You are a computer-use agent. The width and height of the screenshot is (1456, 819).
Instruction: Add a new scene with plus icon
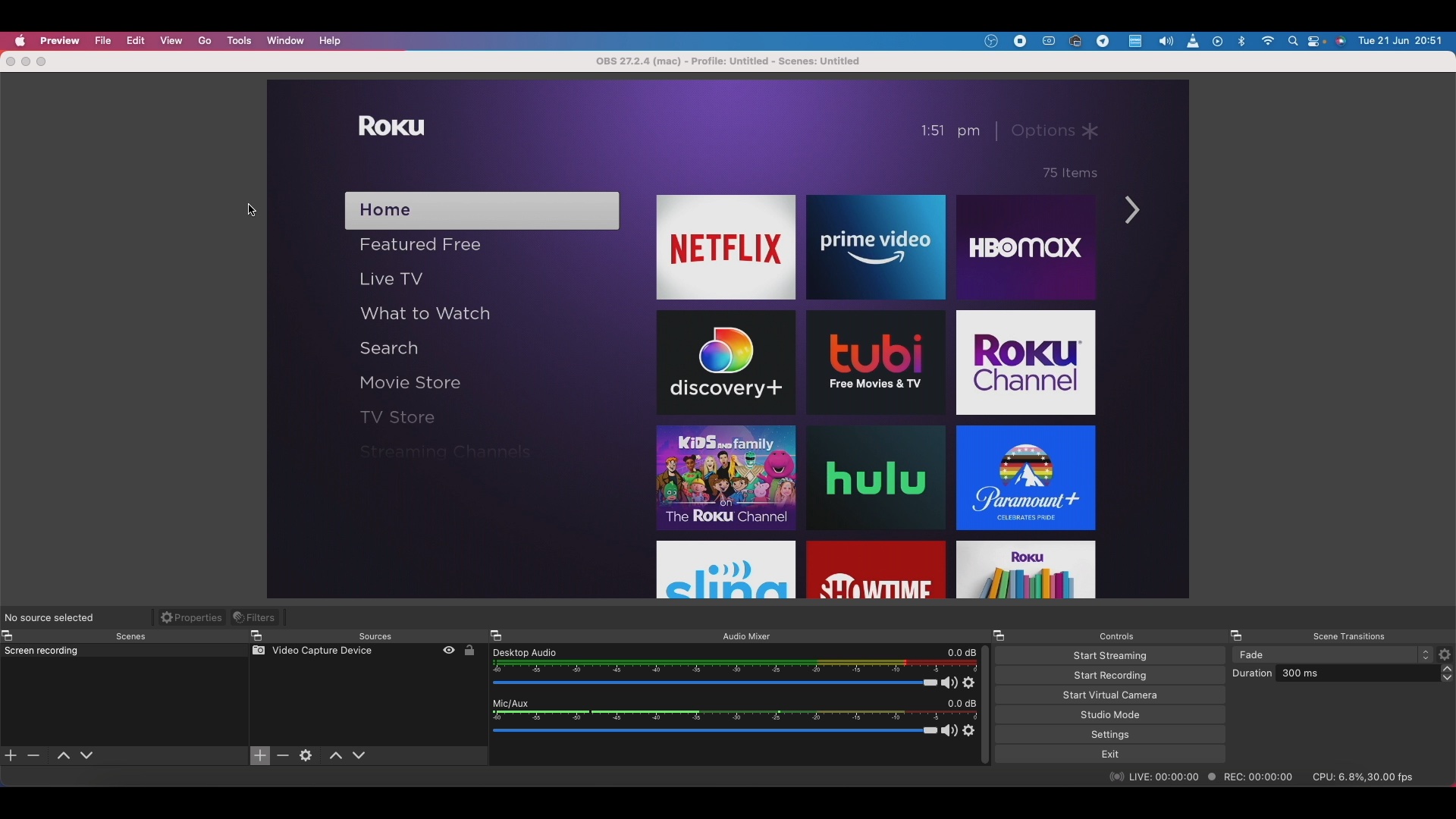11,756
